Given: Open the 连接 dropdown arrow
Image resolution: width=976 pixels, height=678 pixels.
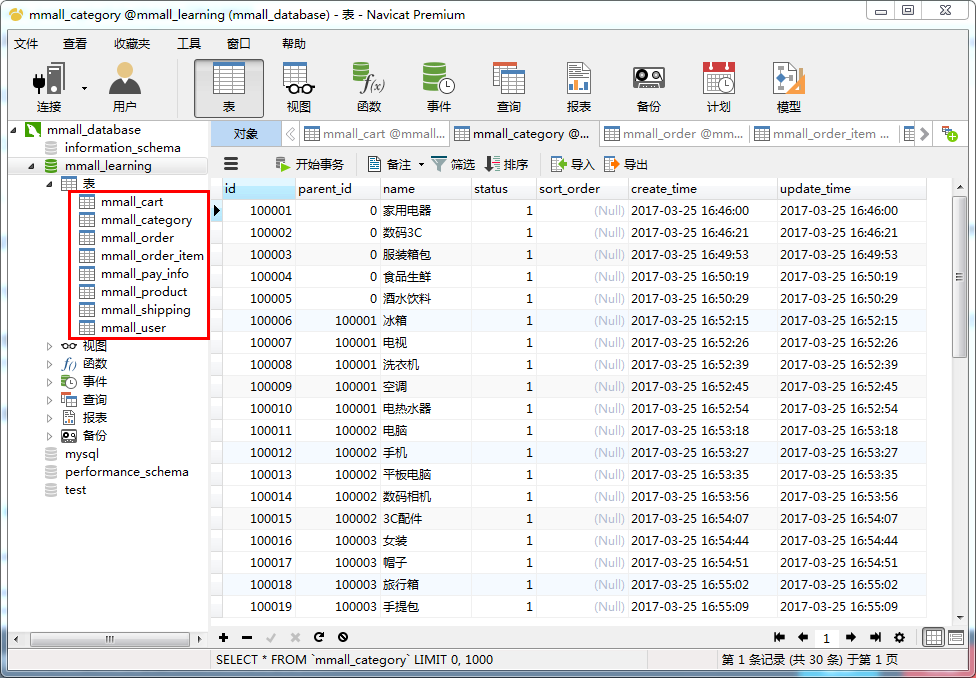Looking at the screenshot, I should click(84, 88).
